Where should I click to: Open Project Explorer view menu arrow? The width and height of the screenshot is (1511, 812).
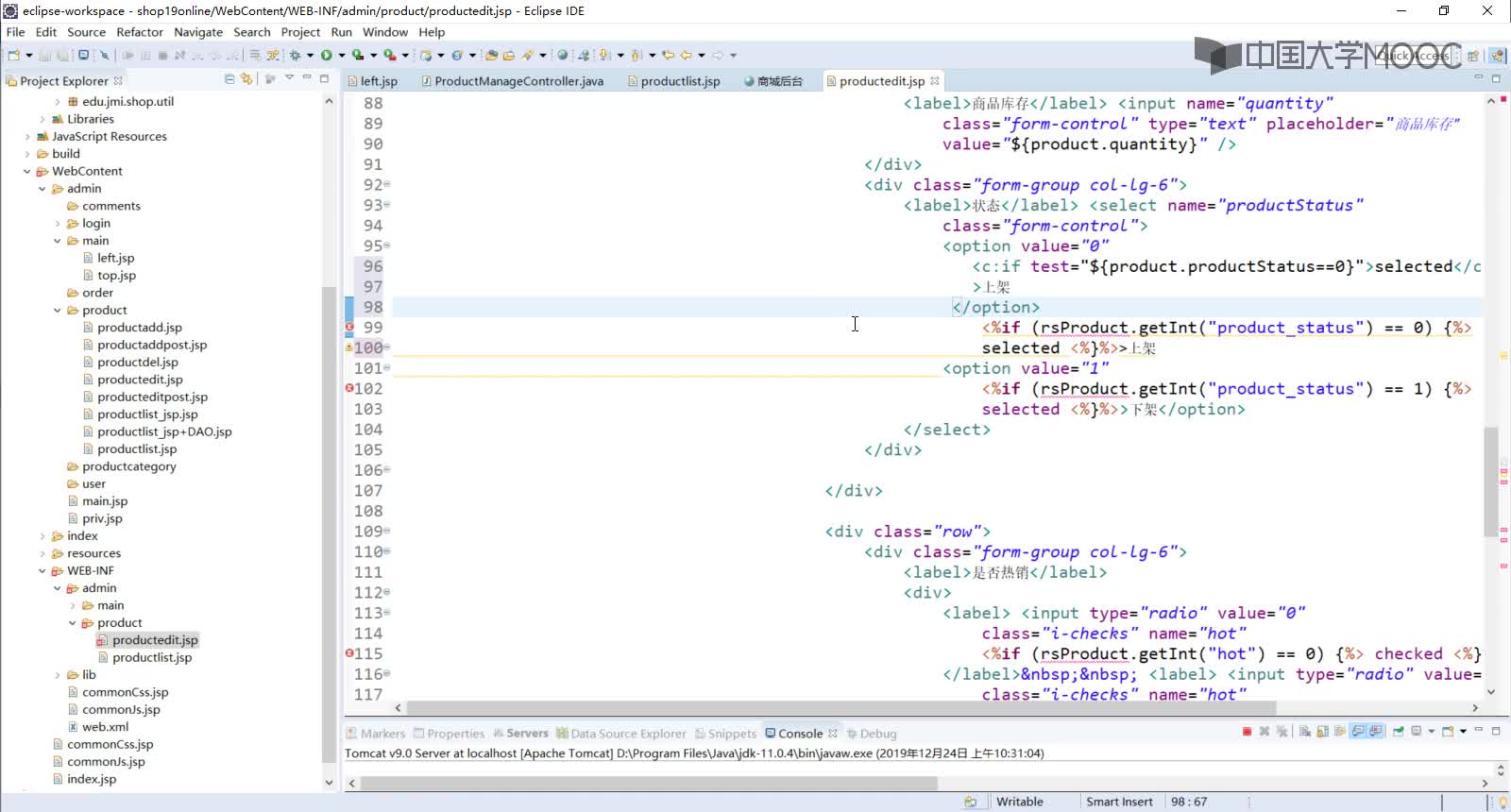[289, 77]
